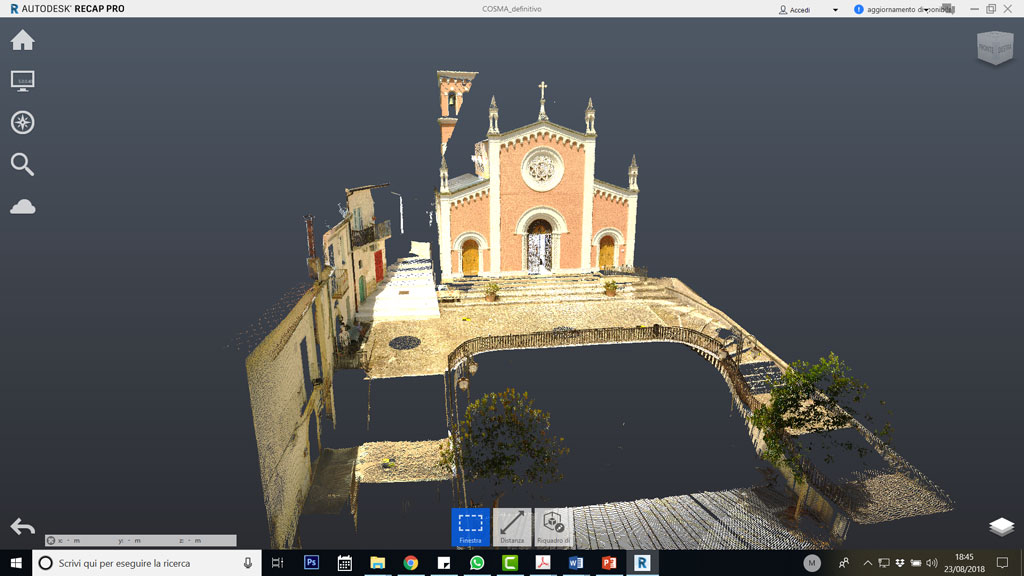Click the back arrow icon
Screen dimensions: 1024x576
pyautogui.click(x=22, y=527)
